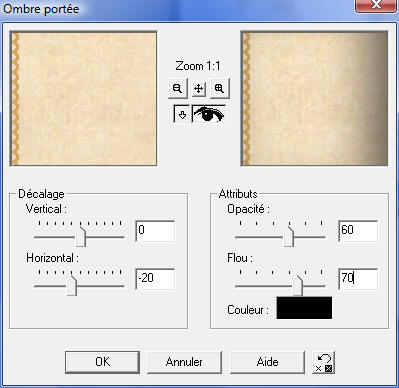Image resolution: width=399 pixels, height=388 pixels.
Task: Click the zoom out magnifier icon
Action: pyautogui.click(x=177, y=88)
